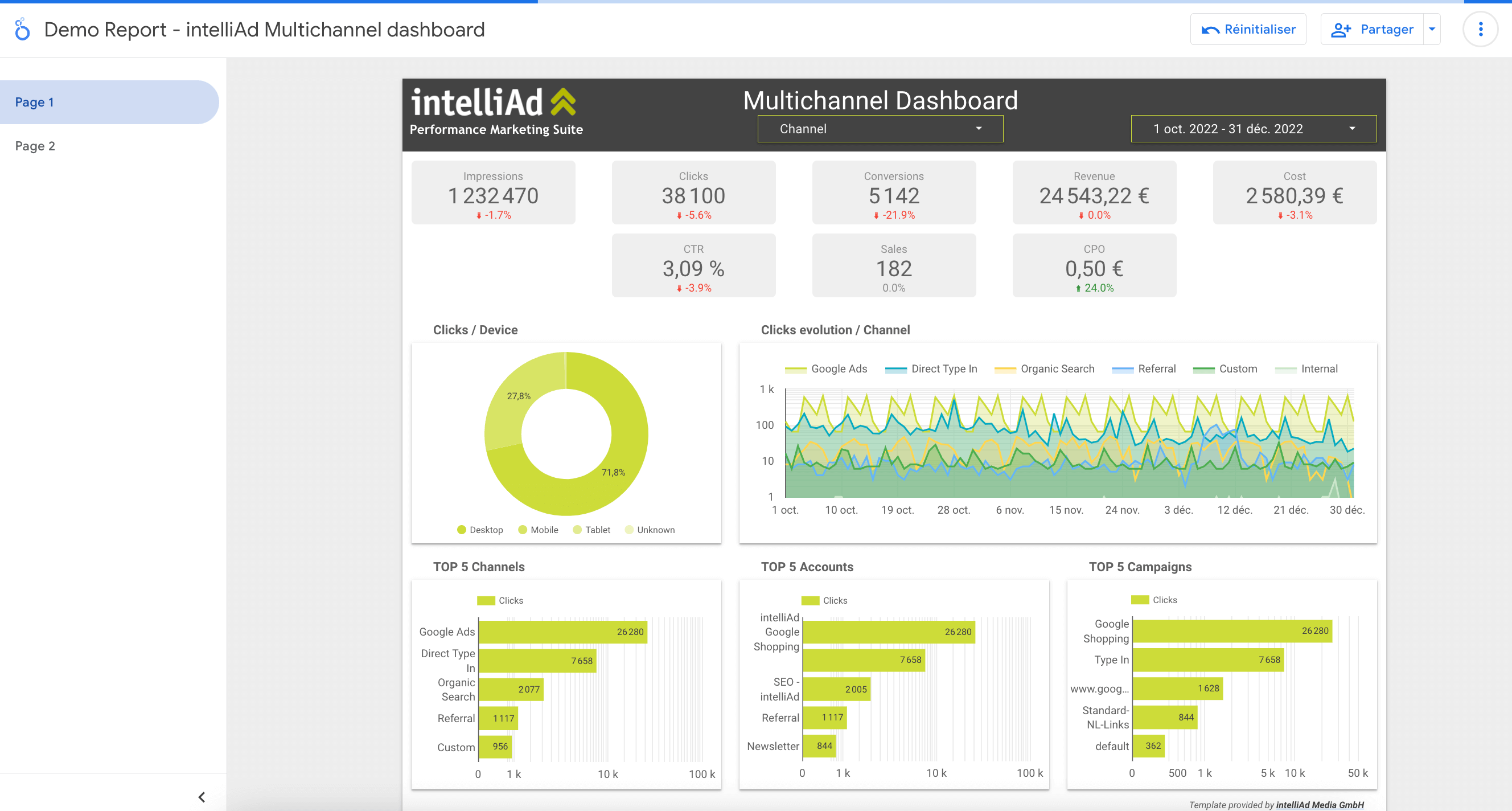Image resolution: width=1512 pixels, height=811 pixels.
Task: Click the Clicks legend in Top 5 Channels
Action: pos(500,600)
